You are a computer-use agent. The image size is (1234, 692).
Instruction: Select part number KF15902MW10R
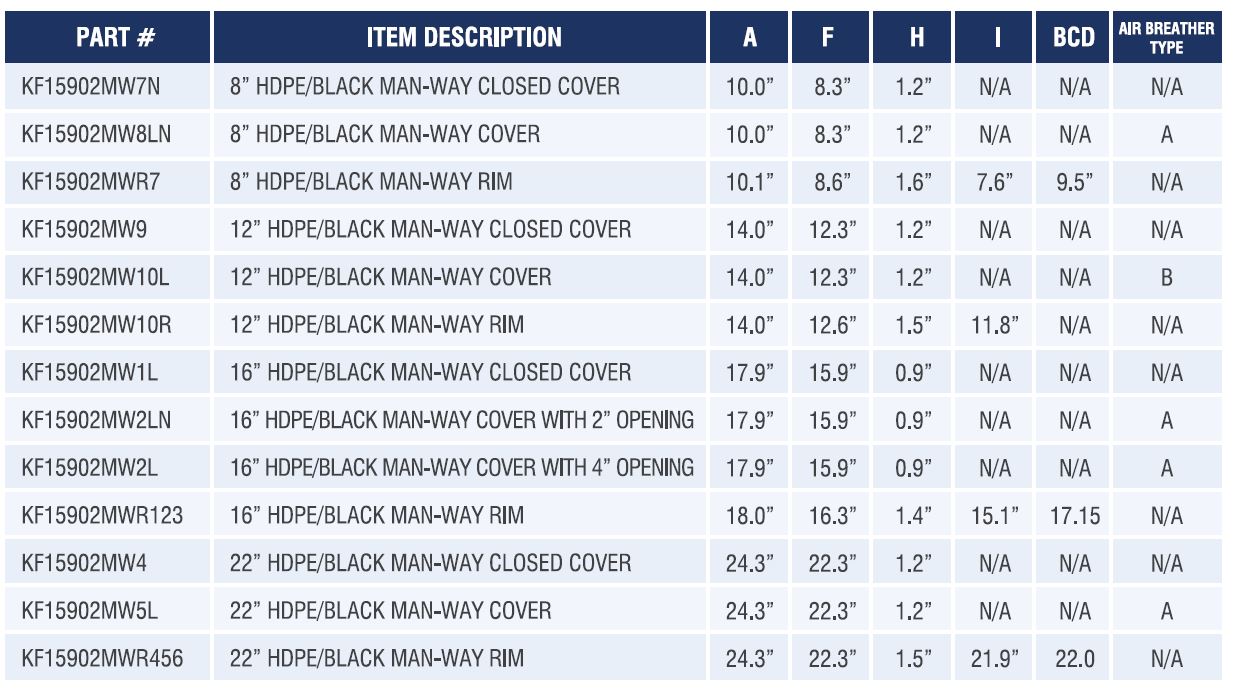point(97,325)
